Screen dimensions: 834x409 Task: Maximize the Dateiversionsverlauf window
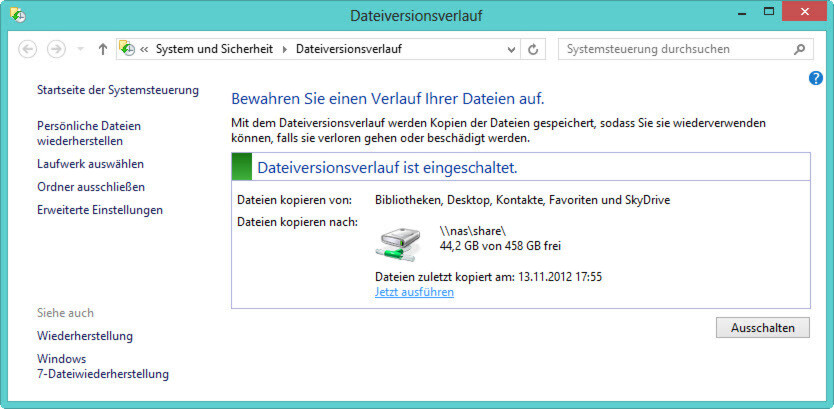click(x=768, y=11)
